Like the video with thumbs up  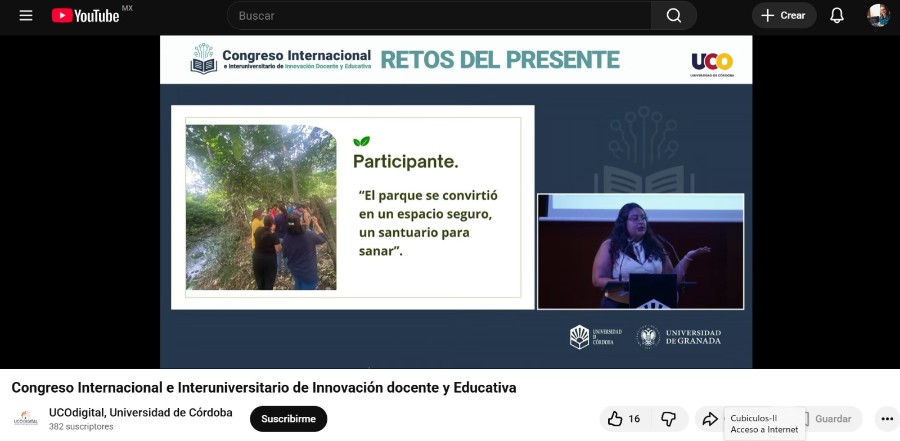click(x=624, y=419)
